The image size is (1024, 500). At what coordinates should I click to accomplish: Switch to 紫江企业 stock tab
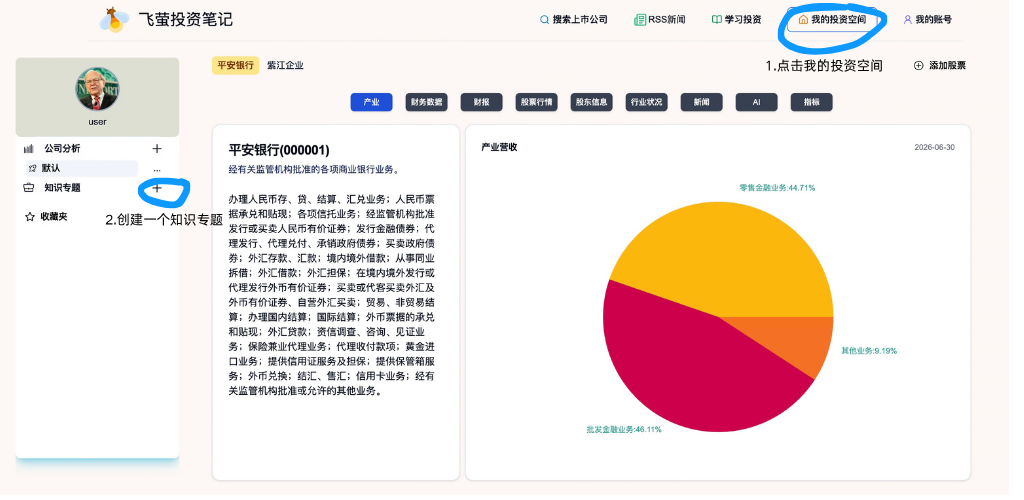(x=285, y=65)
